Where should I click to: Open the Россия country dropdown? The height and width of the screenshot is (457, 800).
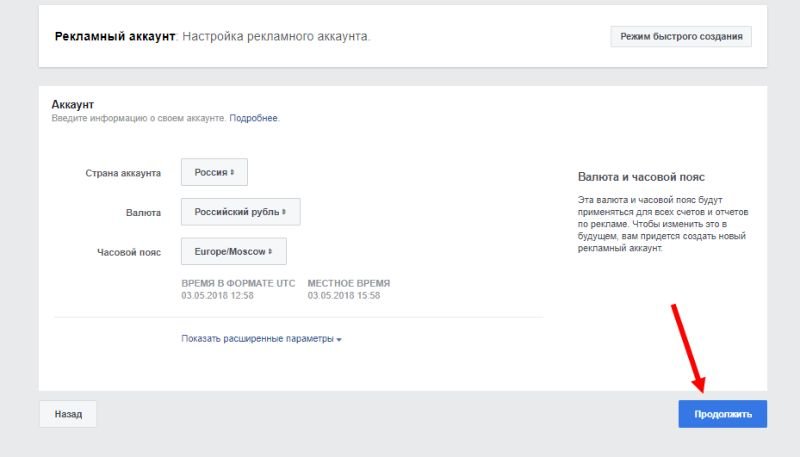(x=214, y=172)
